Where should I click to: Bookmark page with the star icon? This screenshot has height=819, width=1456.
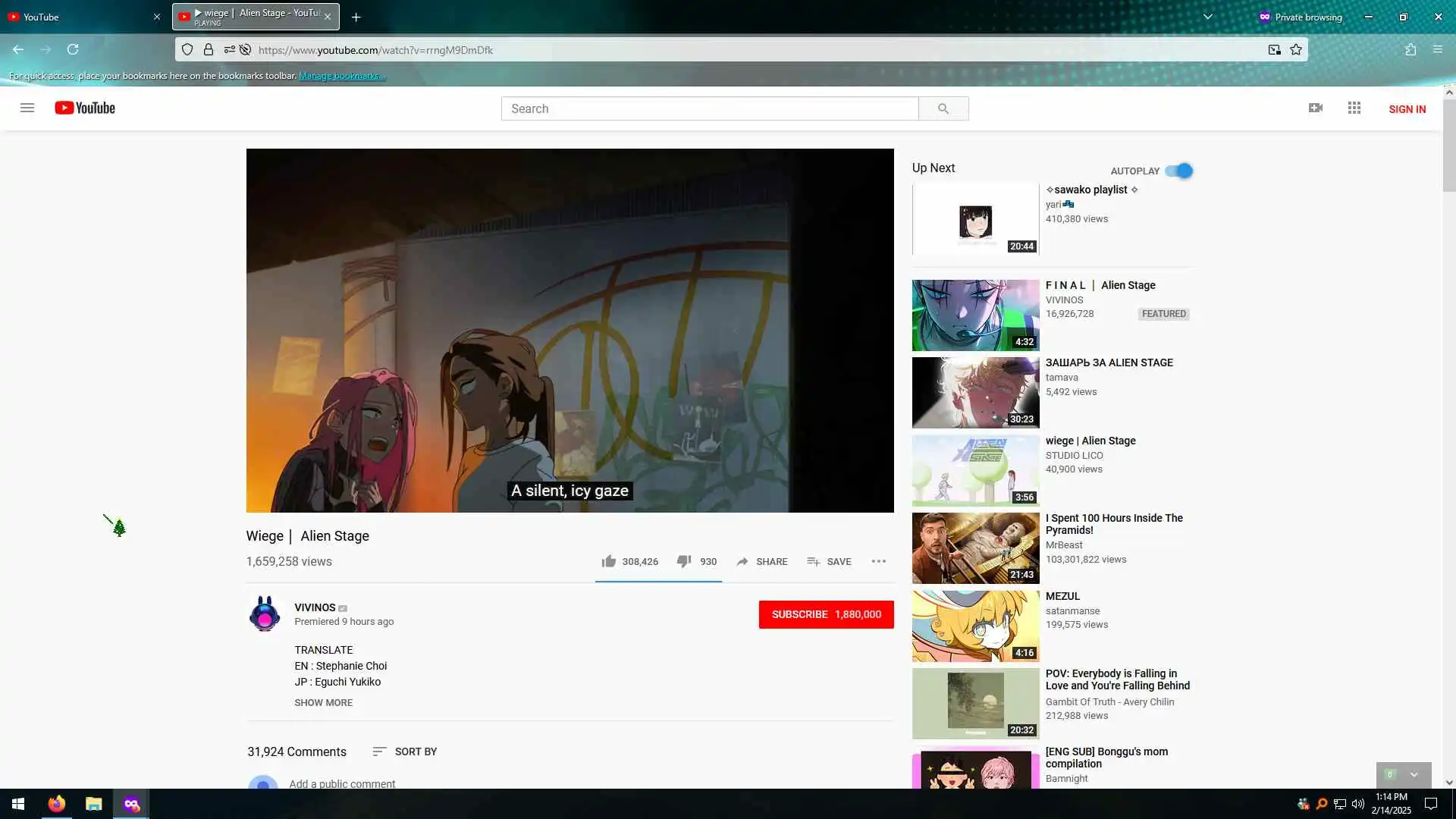[1296, 49]
